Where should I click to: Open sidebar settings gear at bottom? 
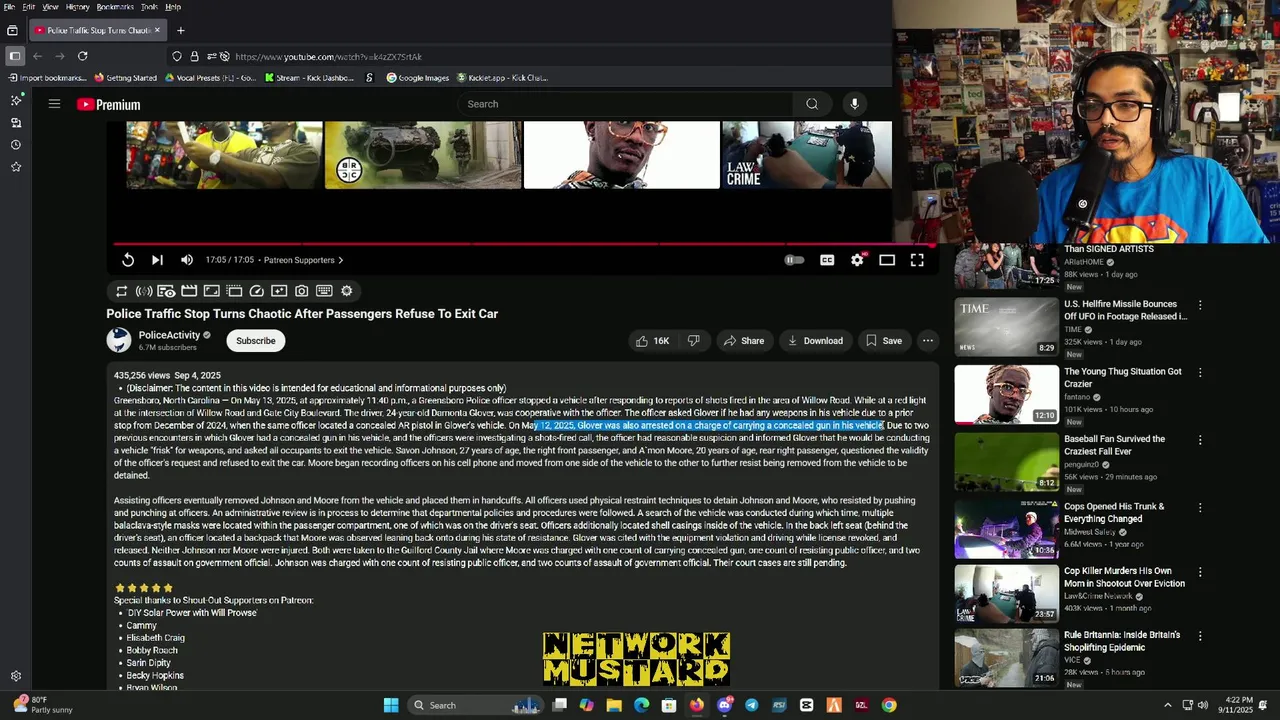point(16,676)
